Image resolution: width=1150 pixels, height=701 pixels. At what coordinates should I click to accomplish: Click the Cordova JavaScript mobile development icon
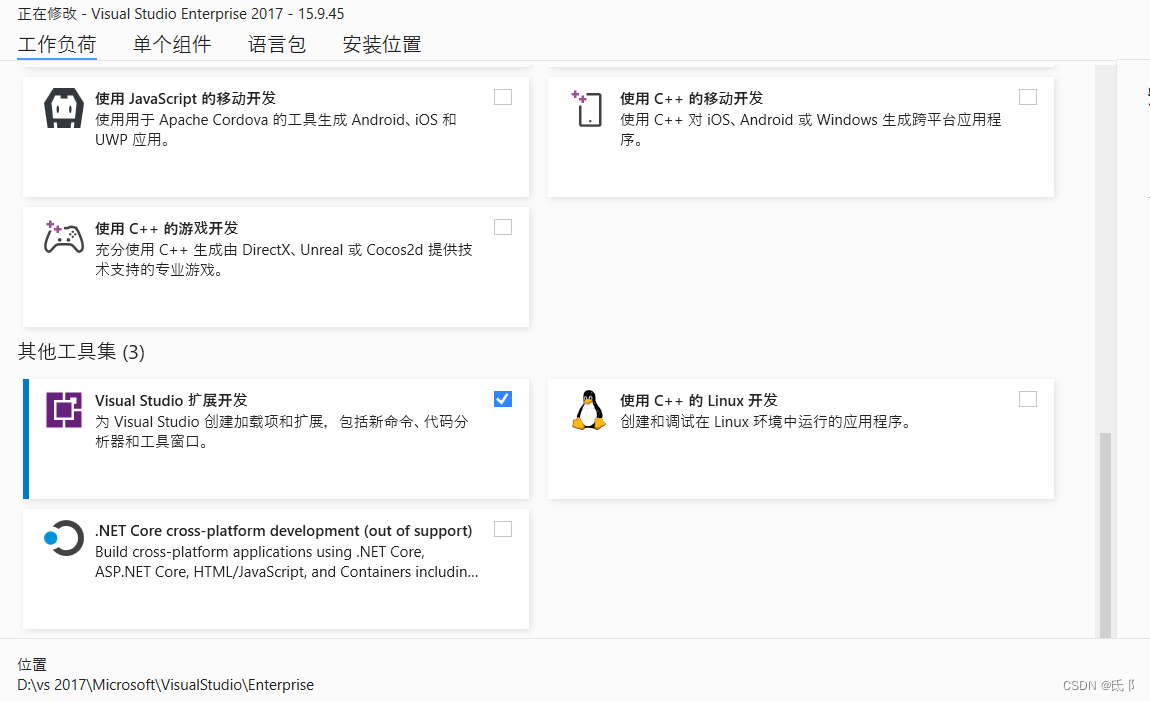click(64, 109)
